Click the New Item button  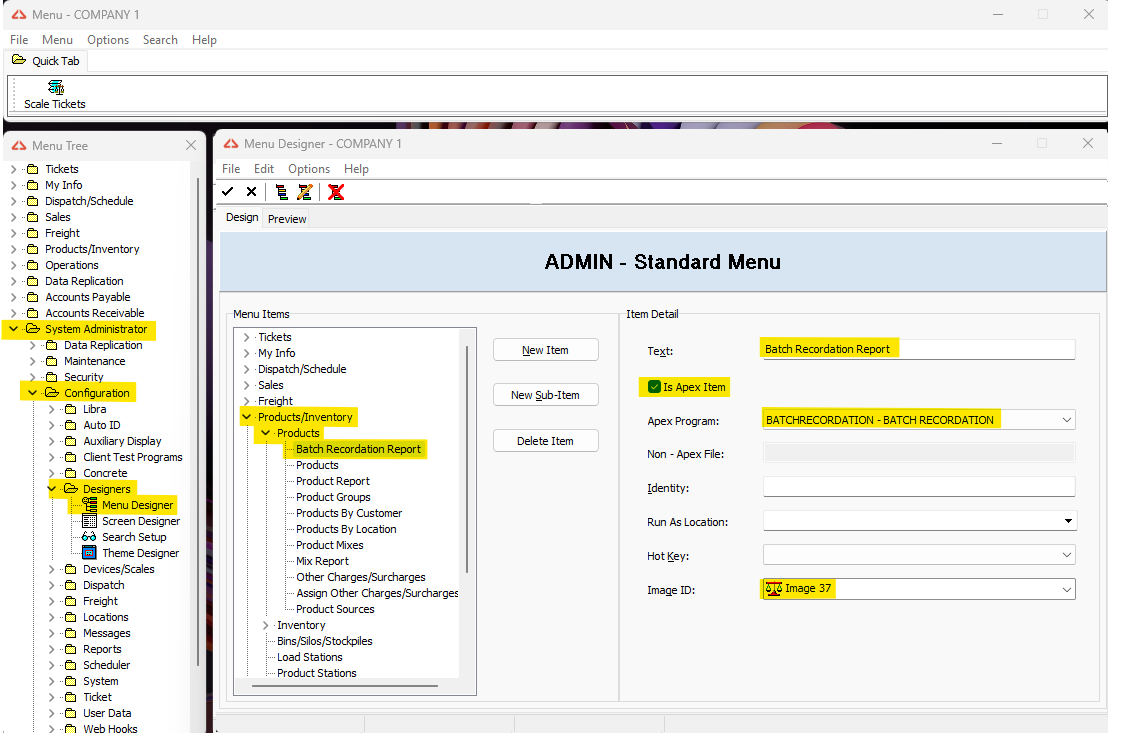(x=546, y=350)
